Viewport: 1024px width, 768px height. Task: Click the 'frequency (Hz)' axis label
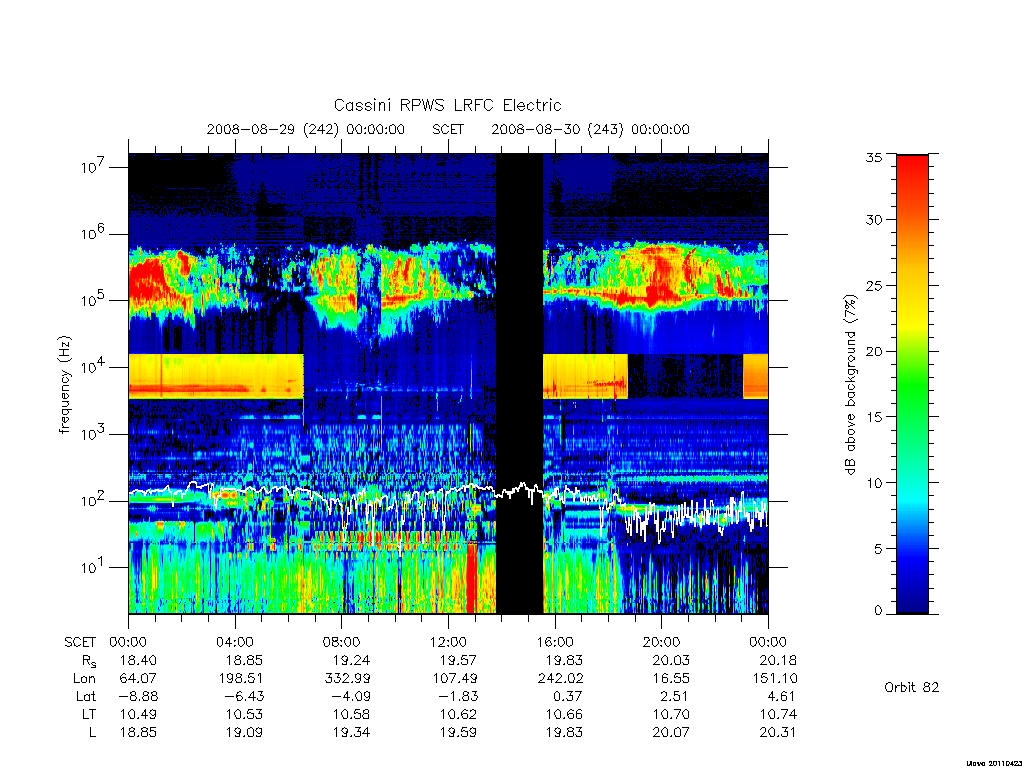64,384
